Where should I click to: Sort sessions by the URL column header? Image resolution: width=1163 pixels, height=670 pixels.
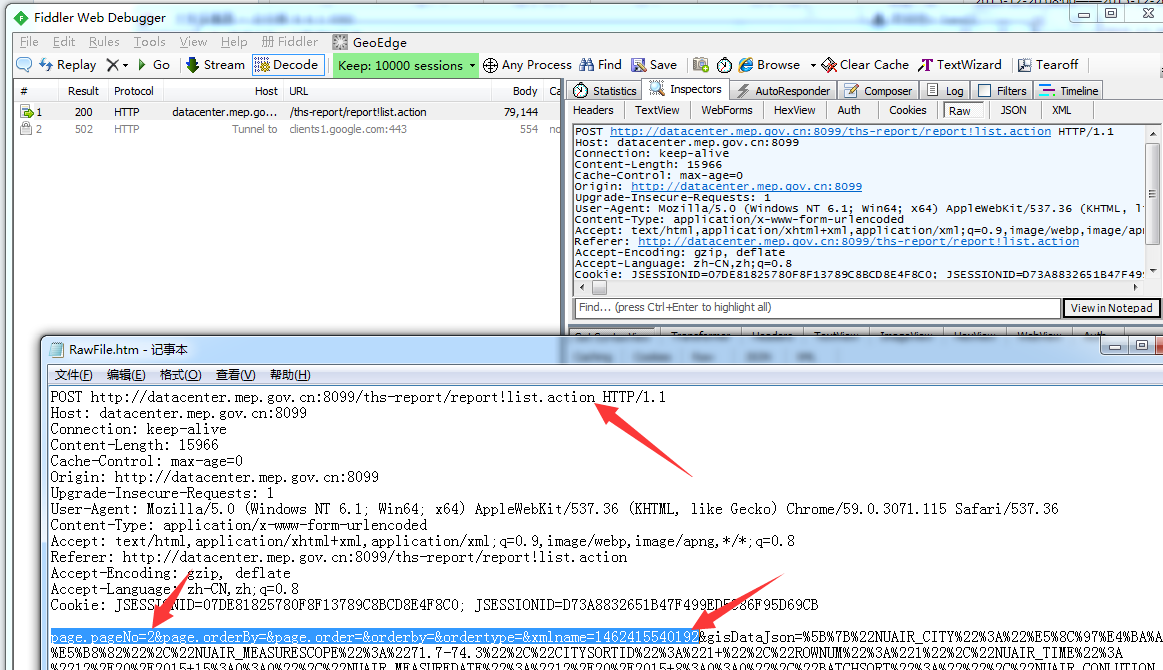pyautogui.click(x=387, y=91)
